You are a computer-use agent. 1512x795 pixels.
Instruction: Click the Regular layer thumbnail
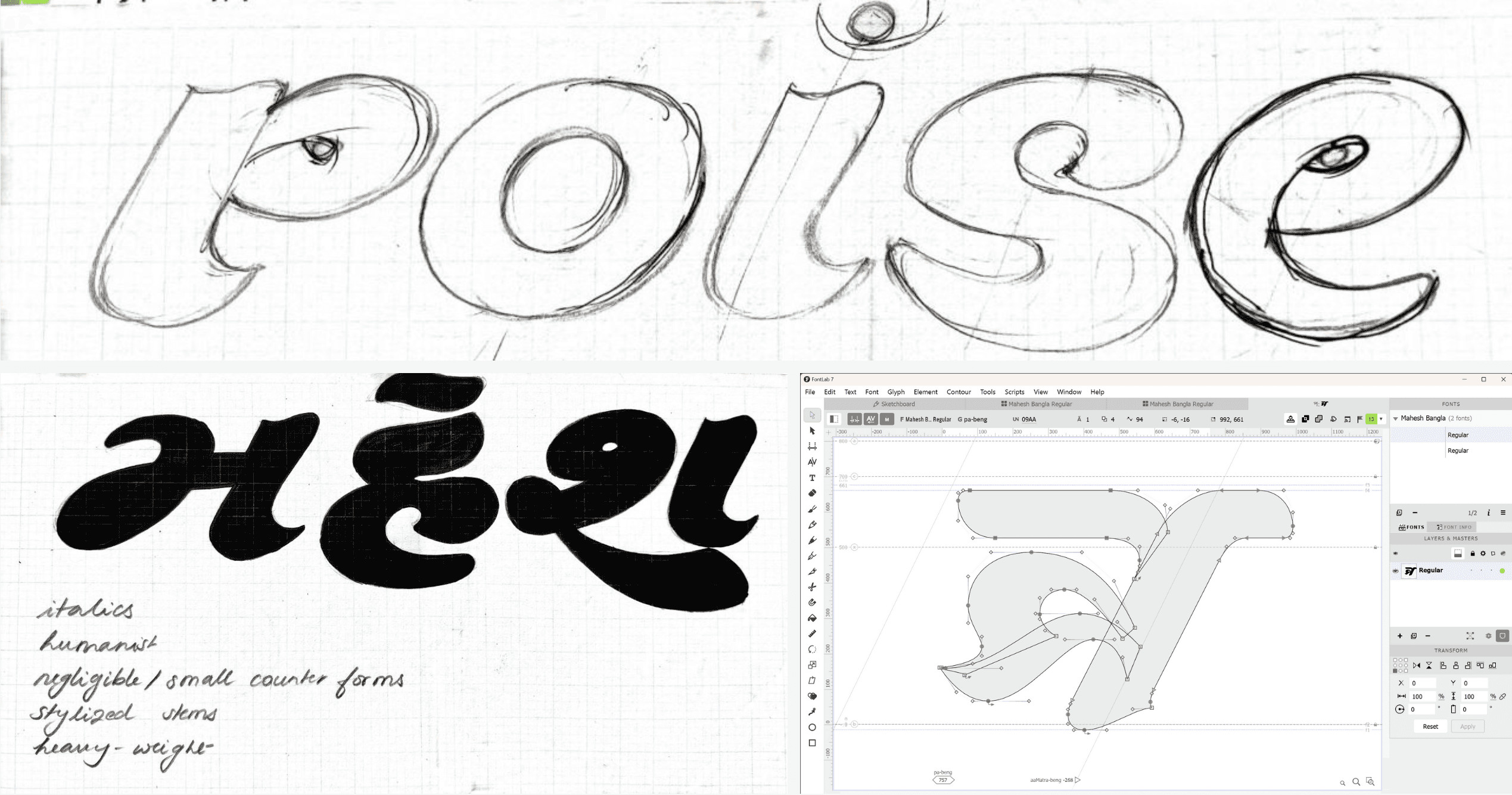pyautogui.click(x=1410, y=571)
